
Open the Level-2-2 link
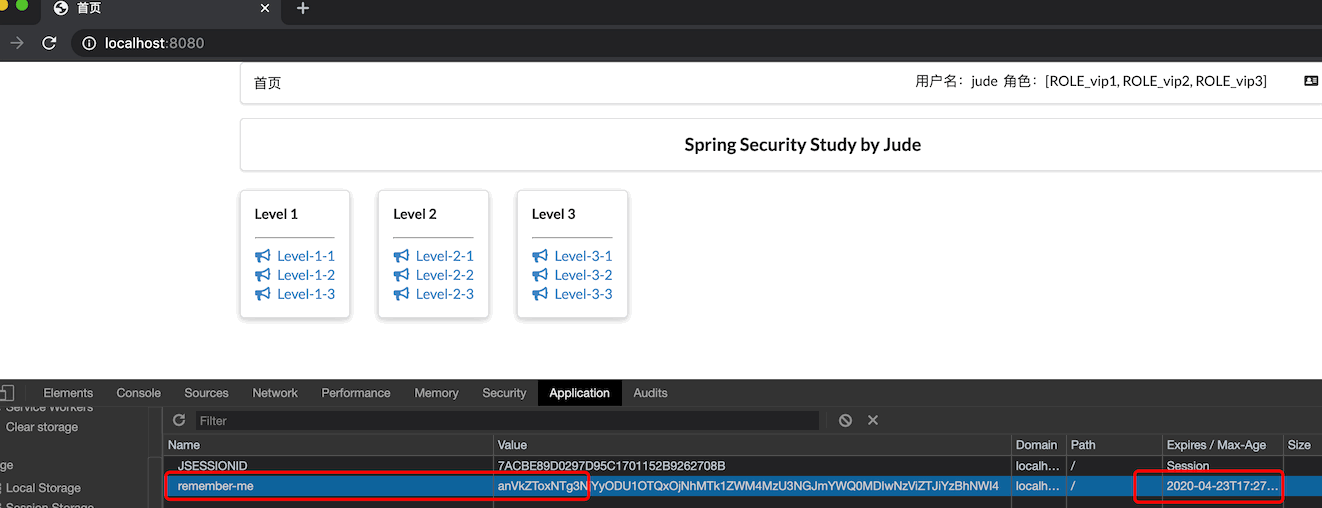[445, 275]
